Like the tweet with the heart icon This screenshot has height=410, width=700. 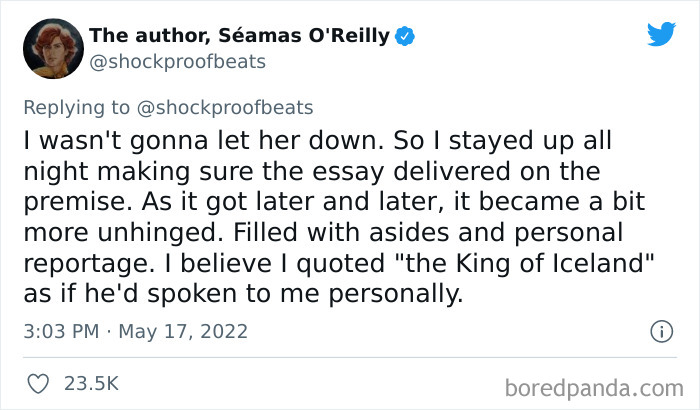(x=40, y=383)
